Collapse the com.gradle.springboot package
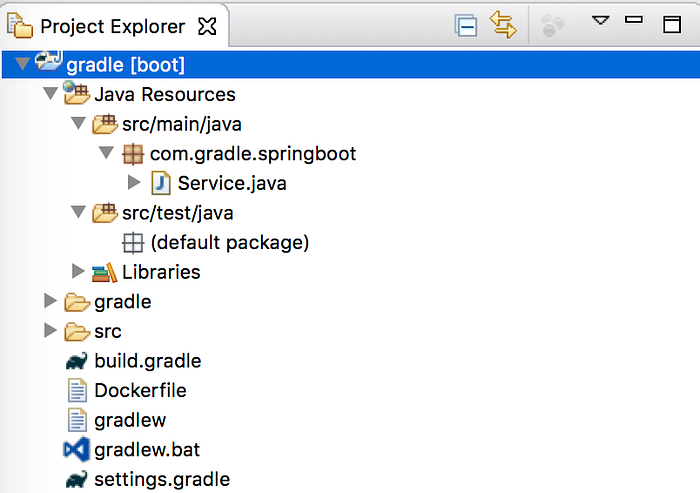This screenshot has width=700, height=493. [x=106, y=153]
